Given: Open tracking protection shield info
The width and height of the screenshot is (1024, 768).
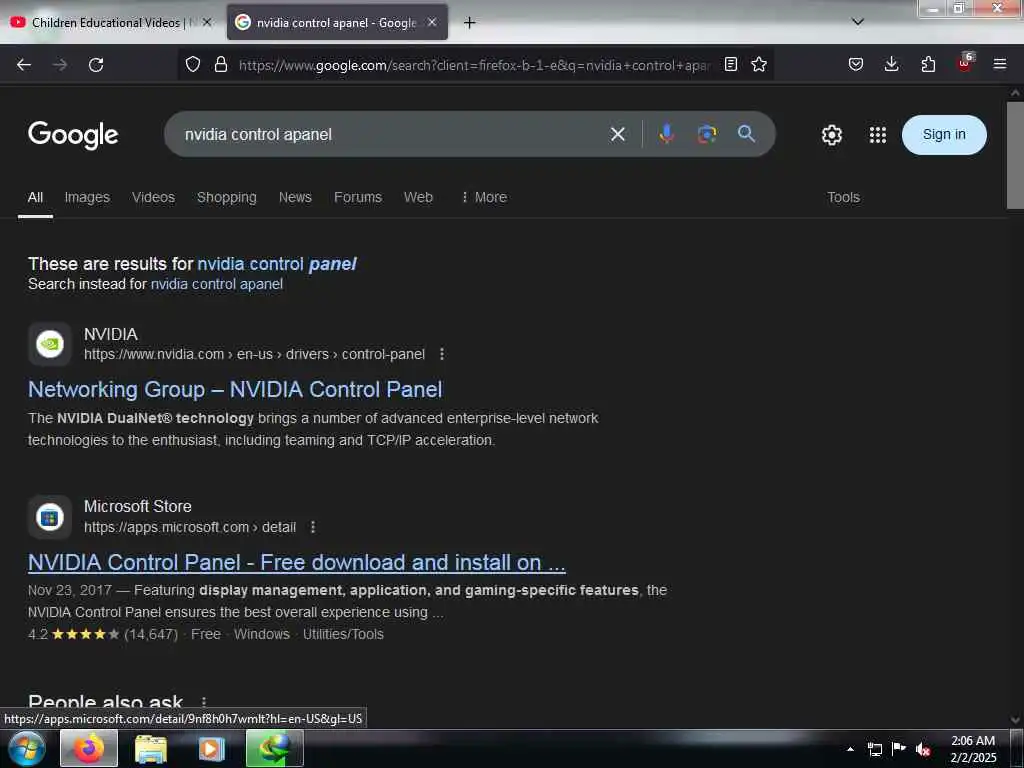Looking at the screenshot, I should point(193,64).
